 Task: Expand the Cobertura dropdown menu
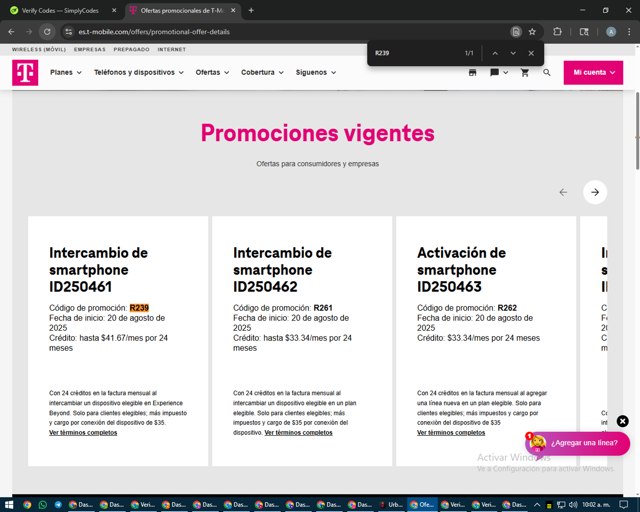click(x=262, y=72)
